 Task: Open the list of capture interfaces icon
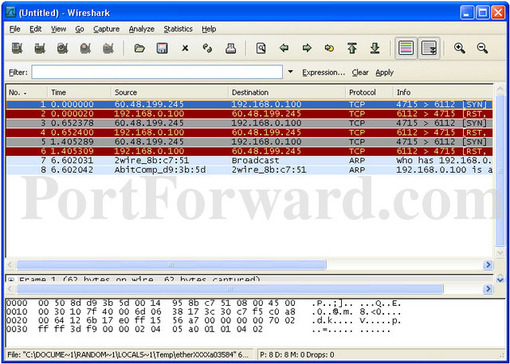tap(17, 48)
